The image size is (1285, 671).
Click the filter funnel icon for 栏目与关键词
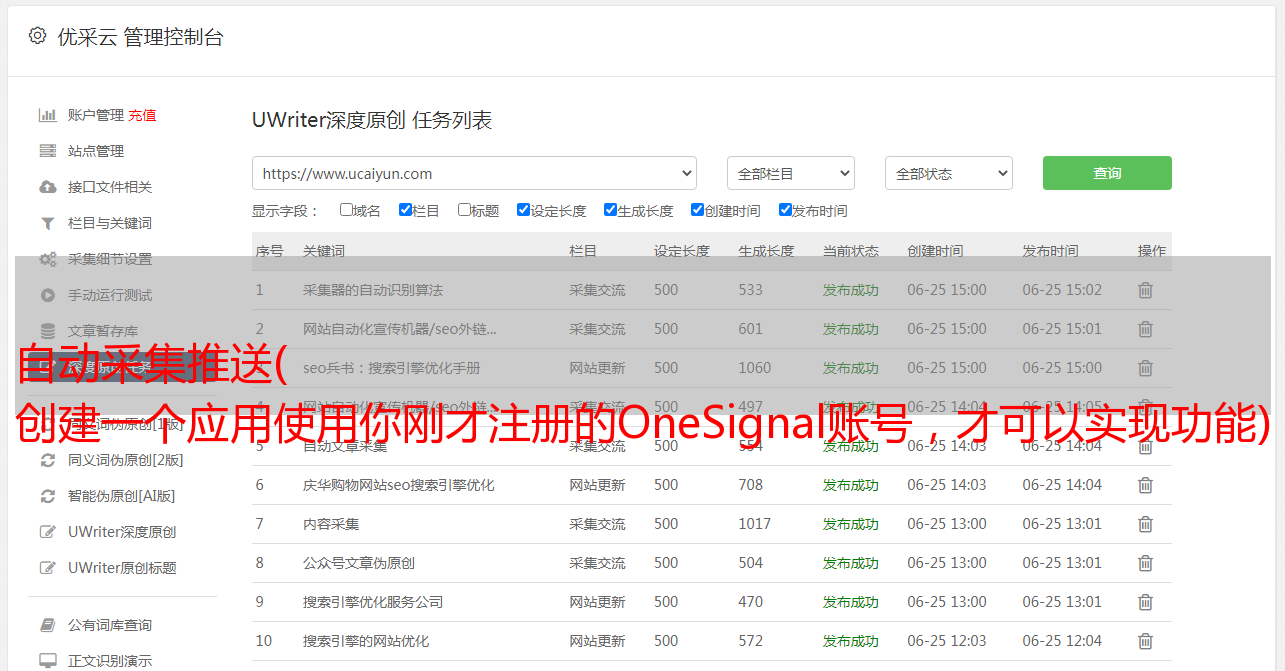pos(47,223)
